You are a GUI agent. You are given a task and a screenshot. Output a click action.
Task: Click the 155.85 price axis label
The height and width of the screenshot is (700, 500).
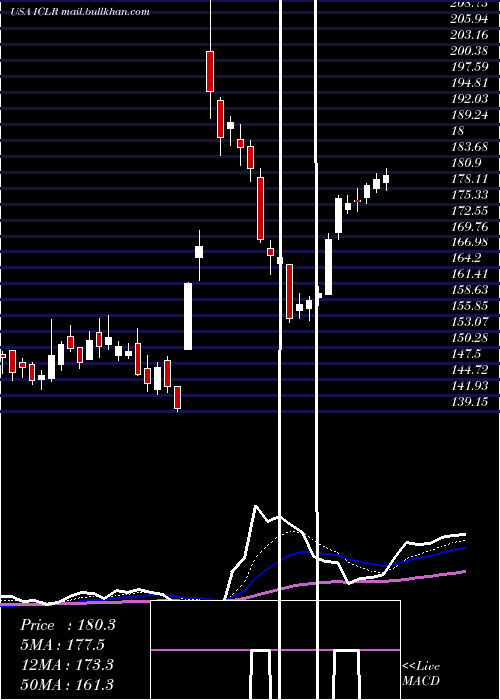tap(469, 306)
